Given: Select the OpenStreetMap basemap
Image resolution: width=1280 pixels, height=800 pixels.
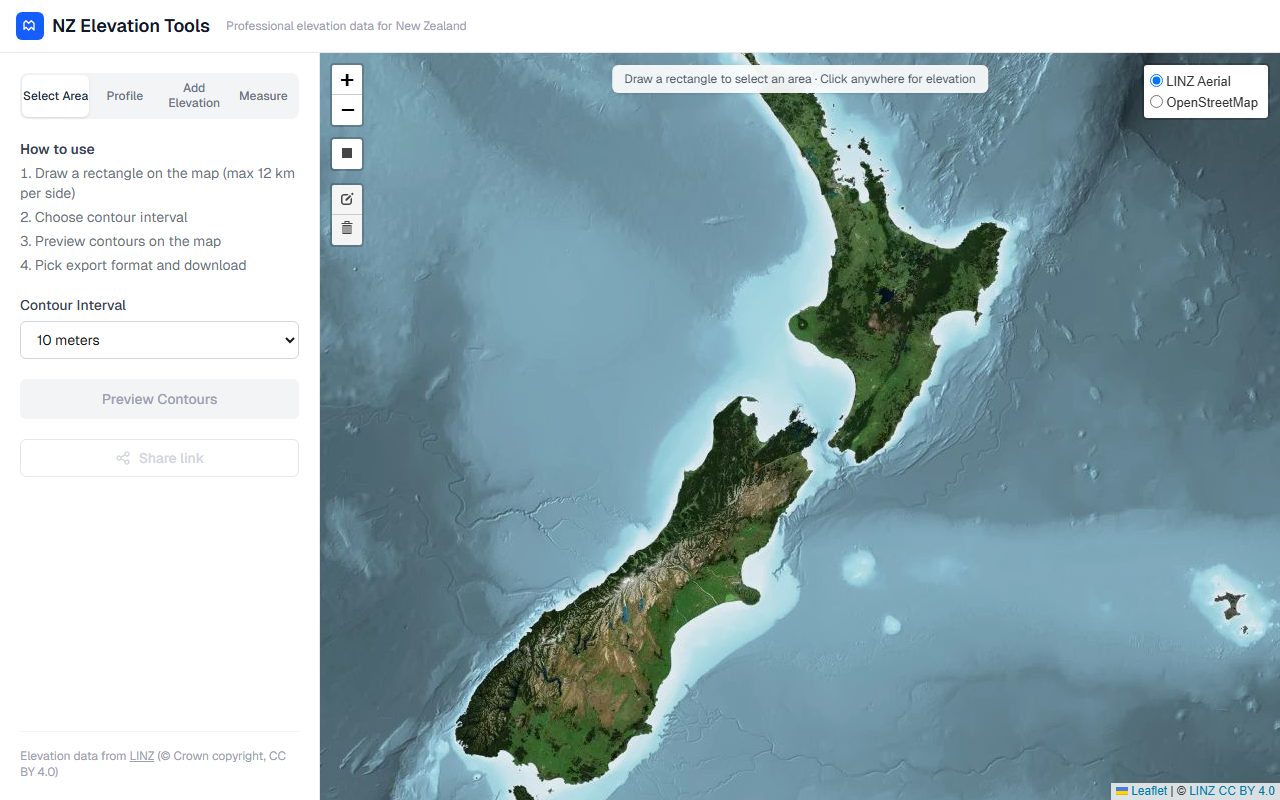Looking at the screenshot, I should (x=1157, y=102).
